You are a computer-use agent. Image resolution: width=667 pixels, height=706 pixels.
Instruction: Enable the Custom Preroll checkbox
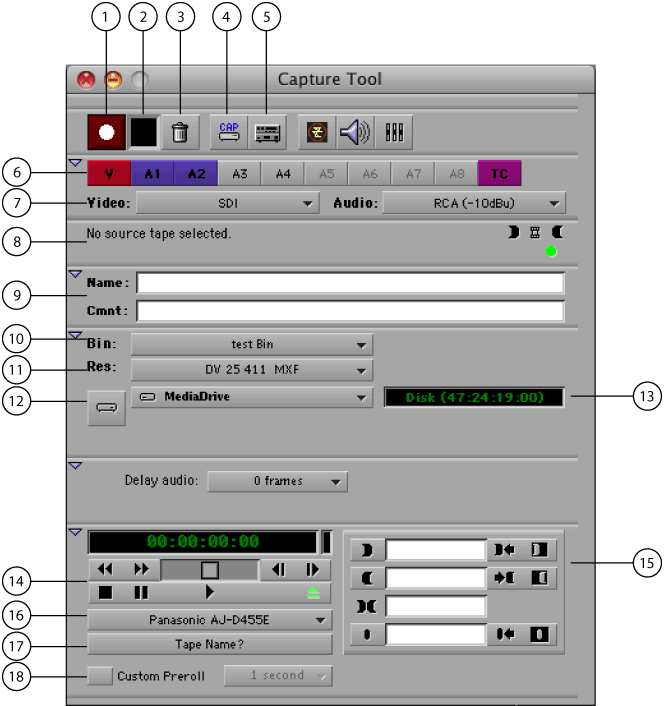pyautogui.click(x=100, y=676)
